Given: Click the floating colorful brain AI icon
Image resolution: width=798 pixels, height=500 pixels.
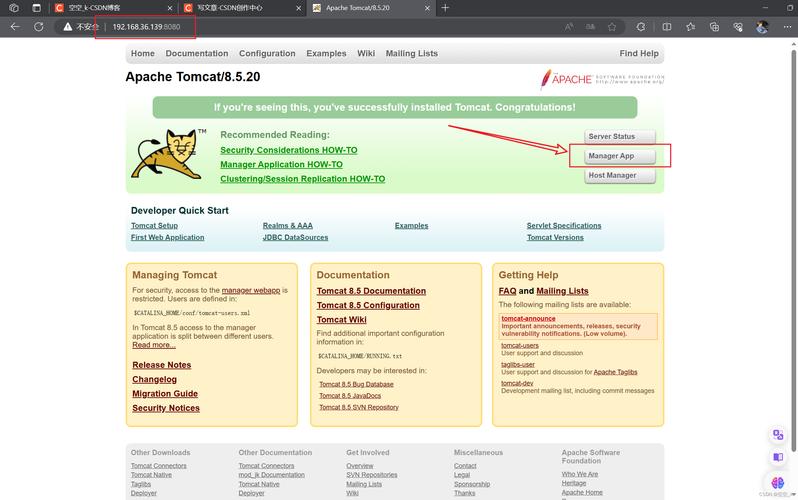Looking at the screenshot, I should pyautogui.click(x=778, y=482).
